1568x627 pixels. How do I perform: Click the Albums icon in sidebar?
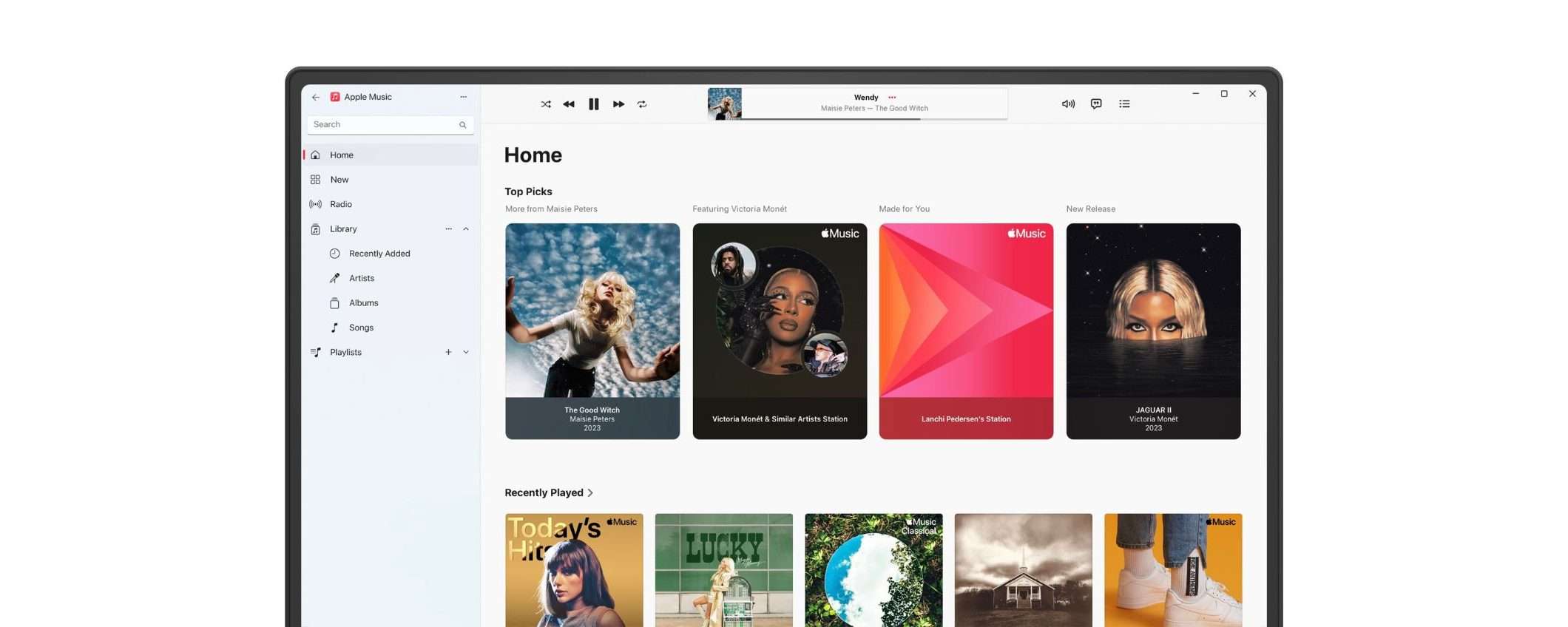click(335, 303)
